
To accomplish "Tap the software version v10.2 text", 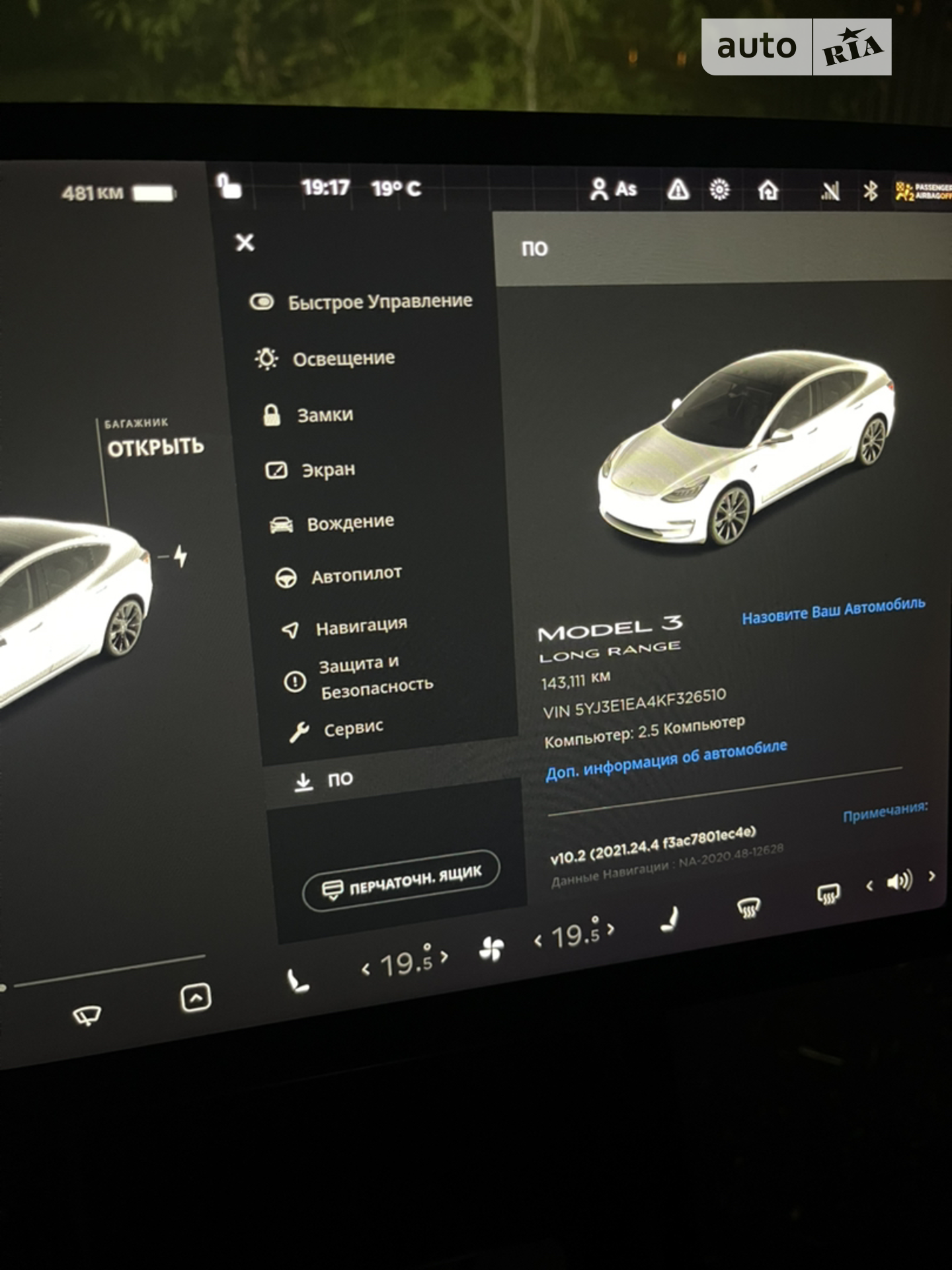I will point(654,844).
